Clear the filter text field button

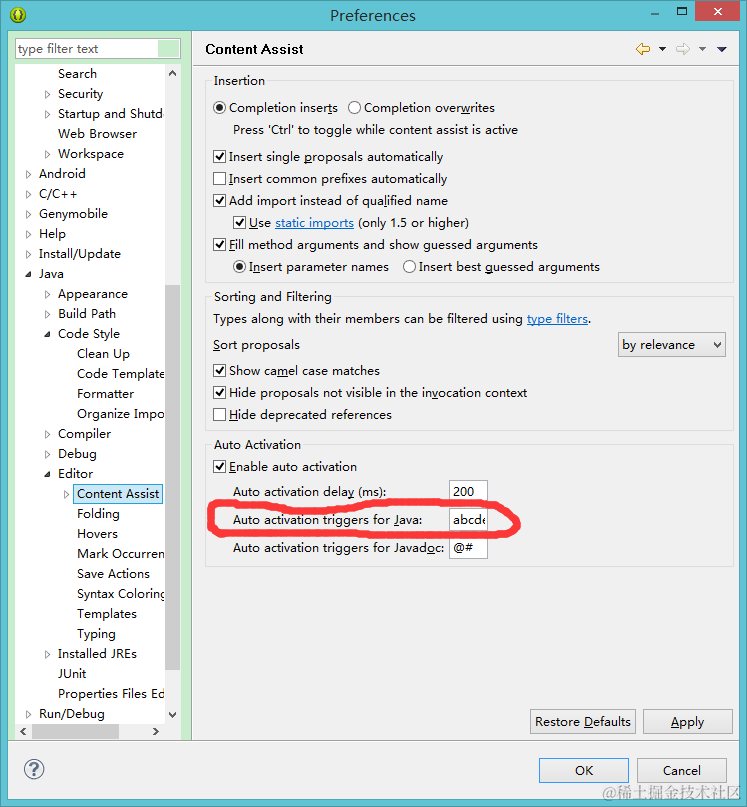pos(168,49)
